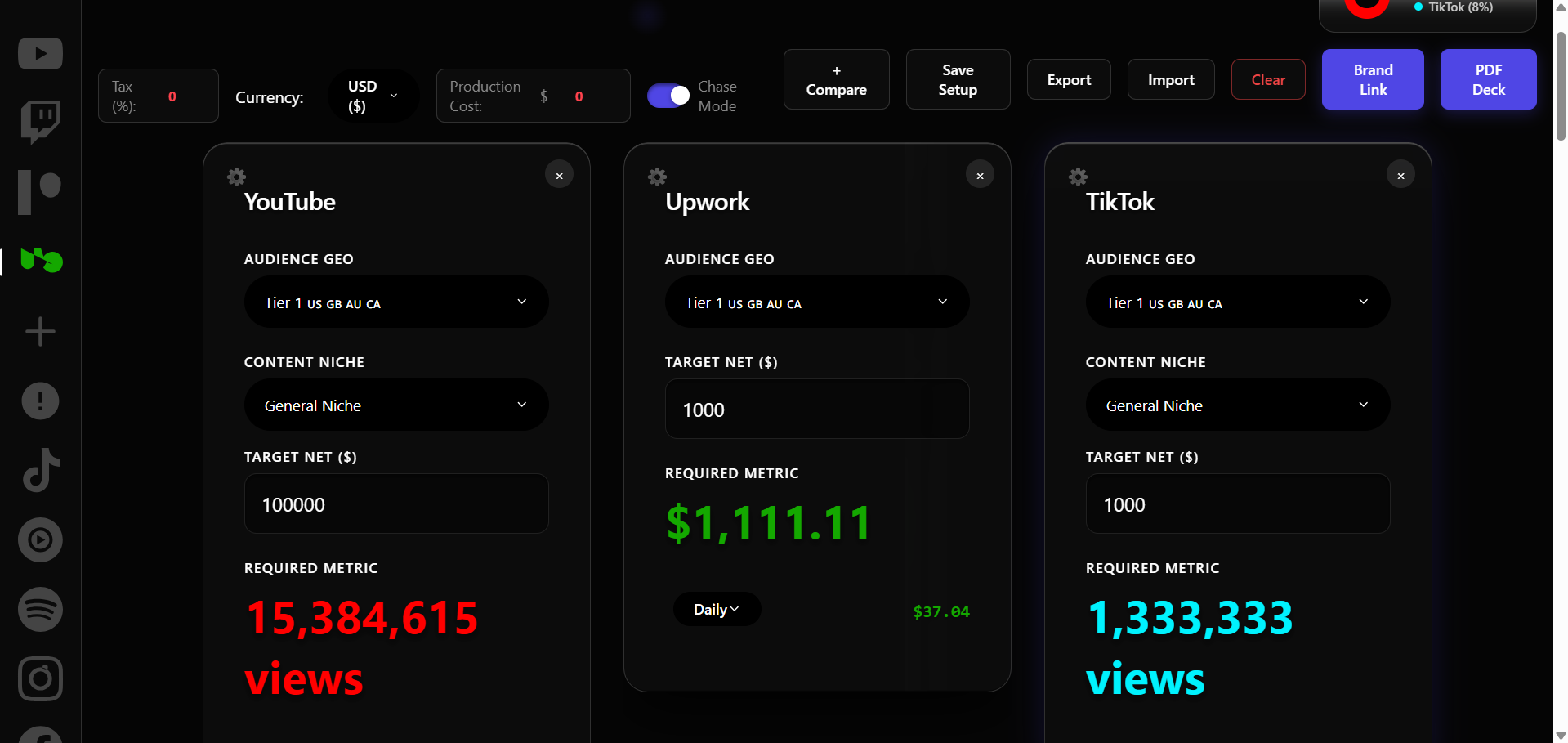Open the Spotify sidebar icon
The width and height of the screenshot is (1568, 743).
tap(40, 609)
